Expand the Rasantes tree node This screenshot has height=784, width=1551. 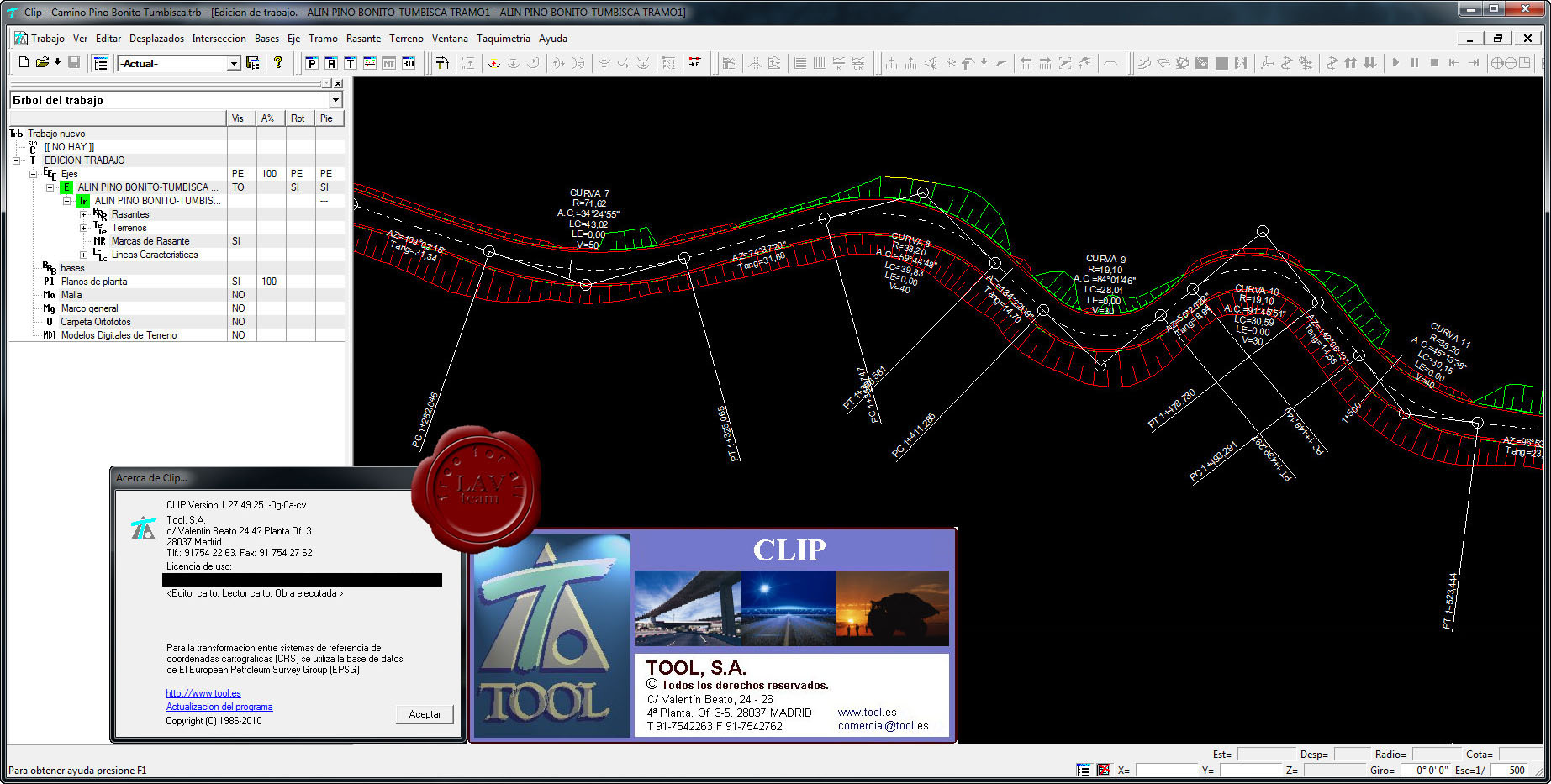83,214
